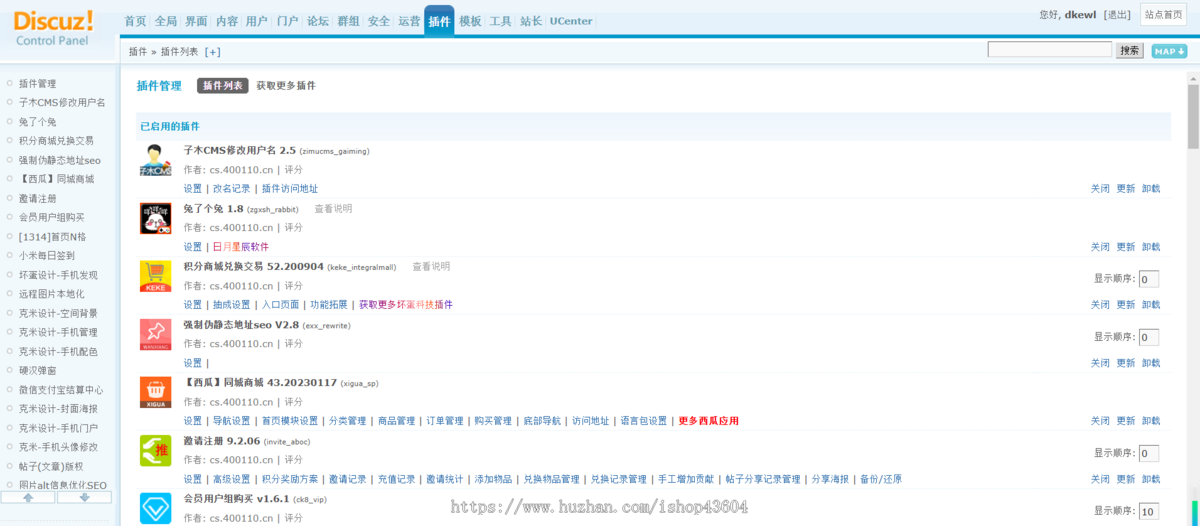Viewport: 1200px width, 526px height.
Task: Click 卸载 for 兔了个兔 plugin
Action: pyautogui.click(x=1151, y=246)
